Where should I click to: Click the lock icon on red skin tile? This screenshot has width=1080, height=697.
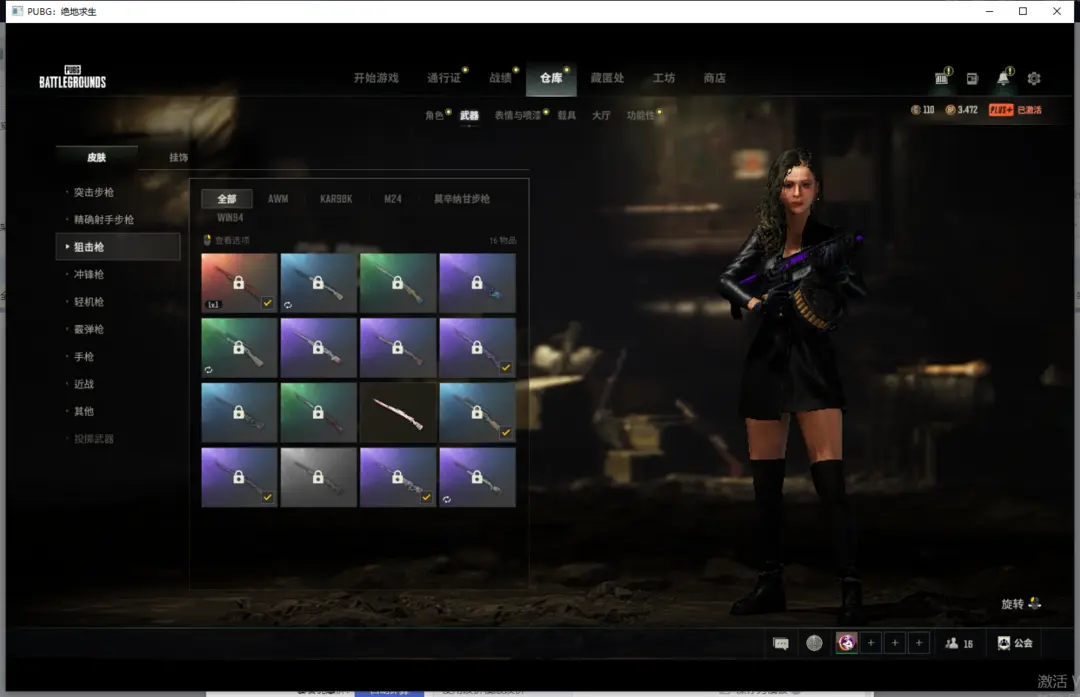click(x=238, y=282)
